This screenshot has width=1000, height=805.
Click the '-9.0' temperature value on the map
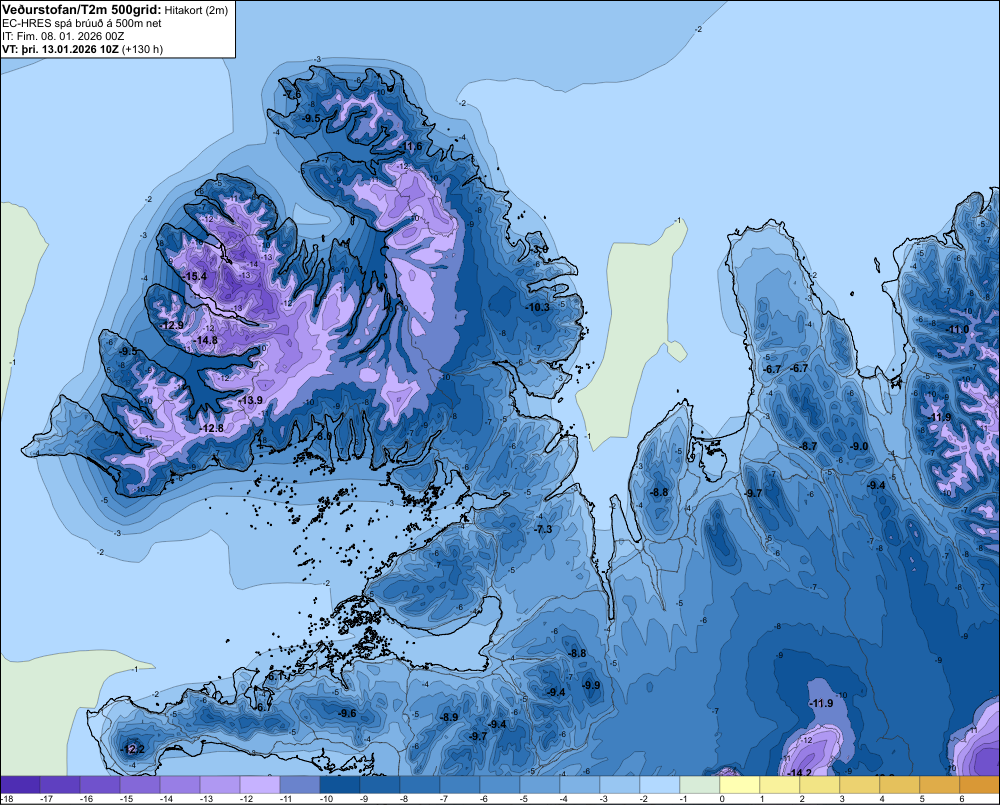tap(860, 447)
